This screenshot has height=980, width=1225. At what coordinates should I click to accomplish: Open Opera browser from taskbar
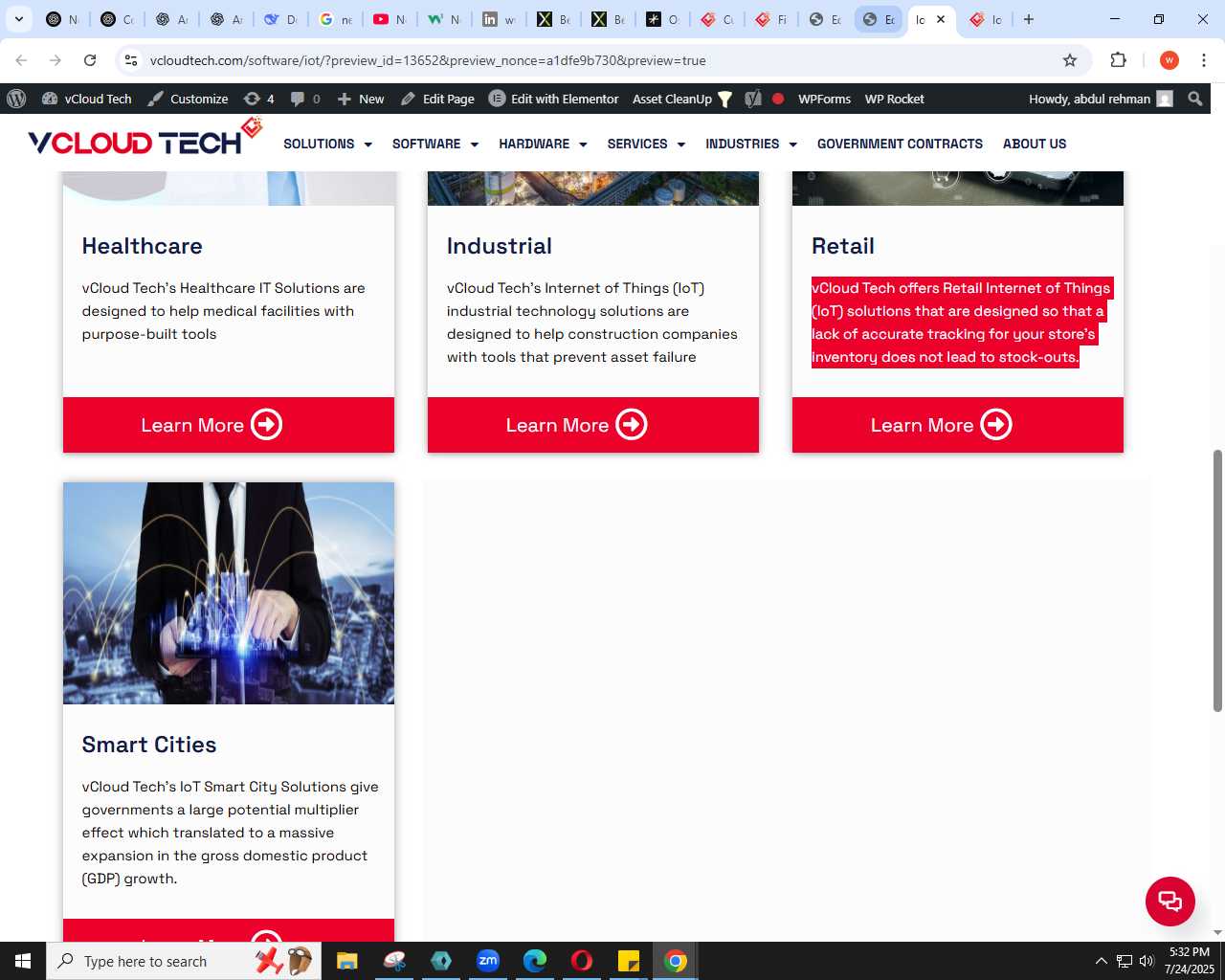(582, 961)
